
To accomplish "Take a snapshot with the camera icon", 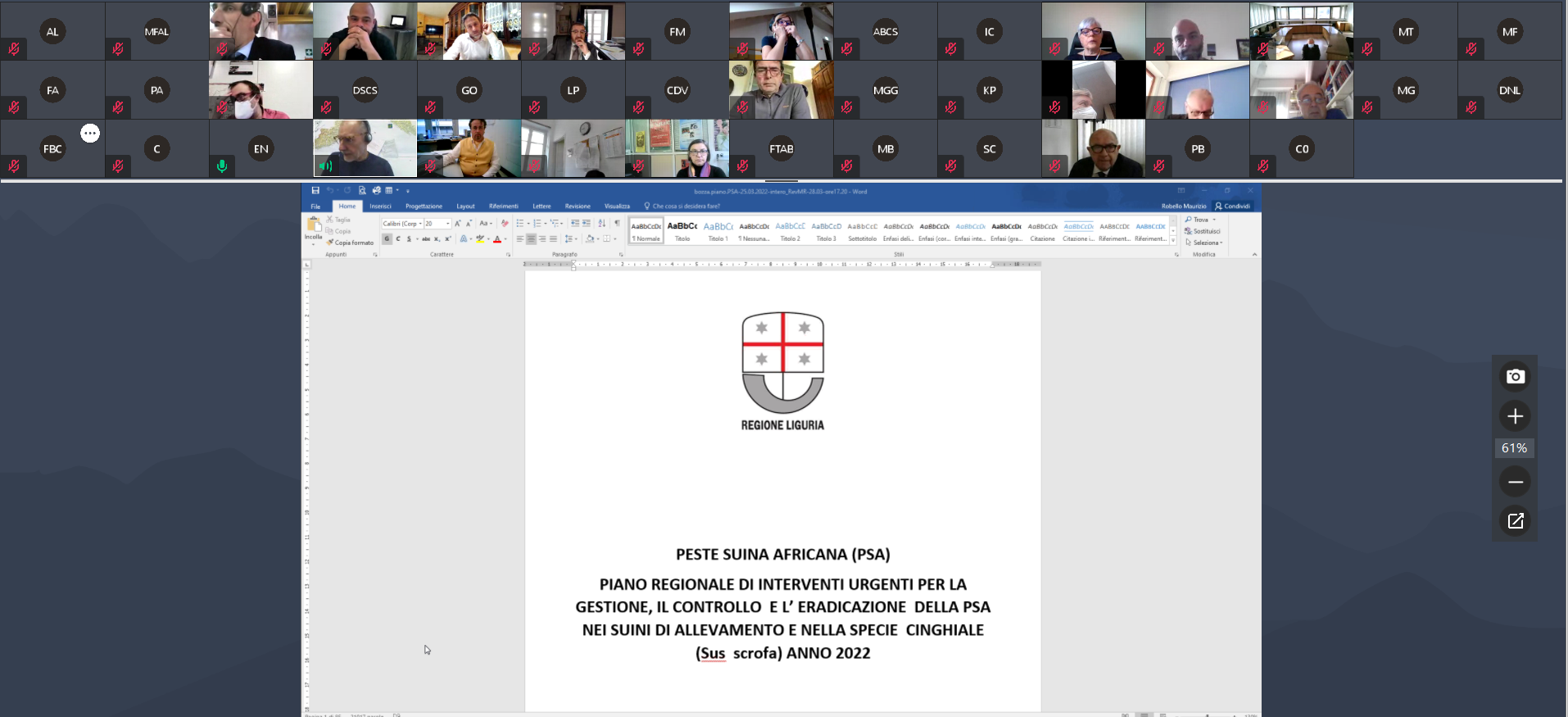I will click(x=1516, y=376).
